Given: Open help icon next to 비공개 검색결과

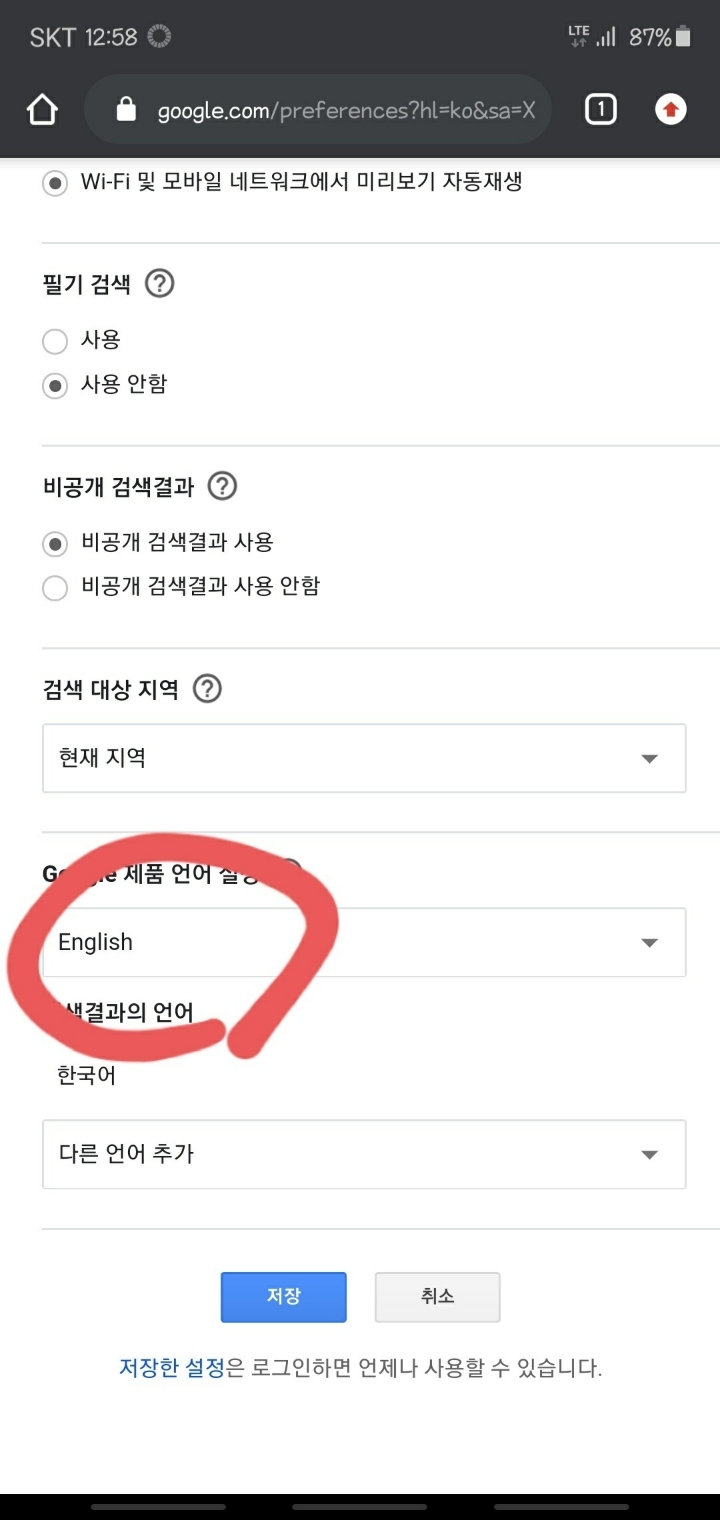Looking at the screenshot, I should pos(222,487).
